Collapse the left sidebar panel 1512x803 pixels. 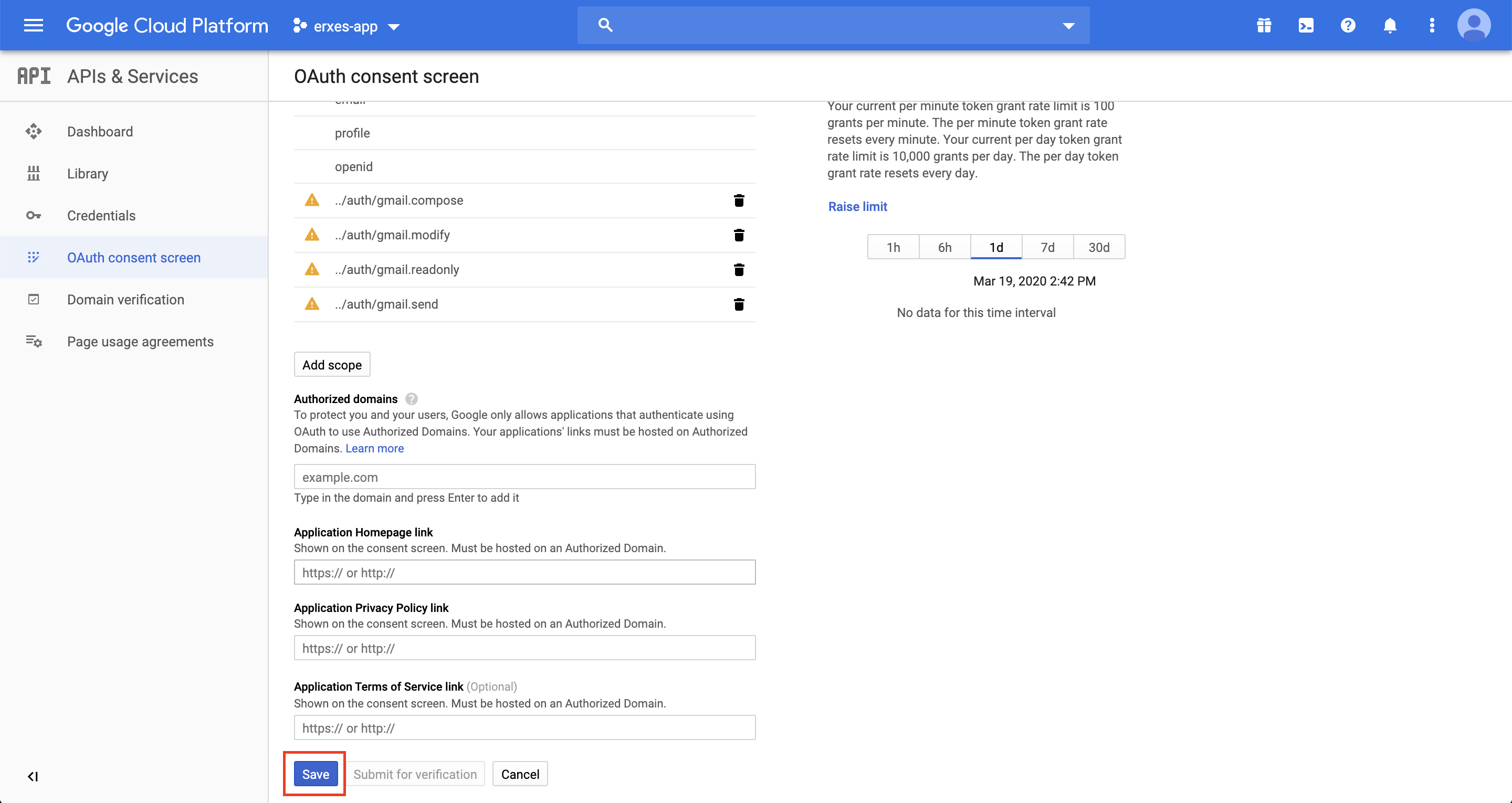click(33, 777)
